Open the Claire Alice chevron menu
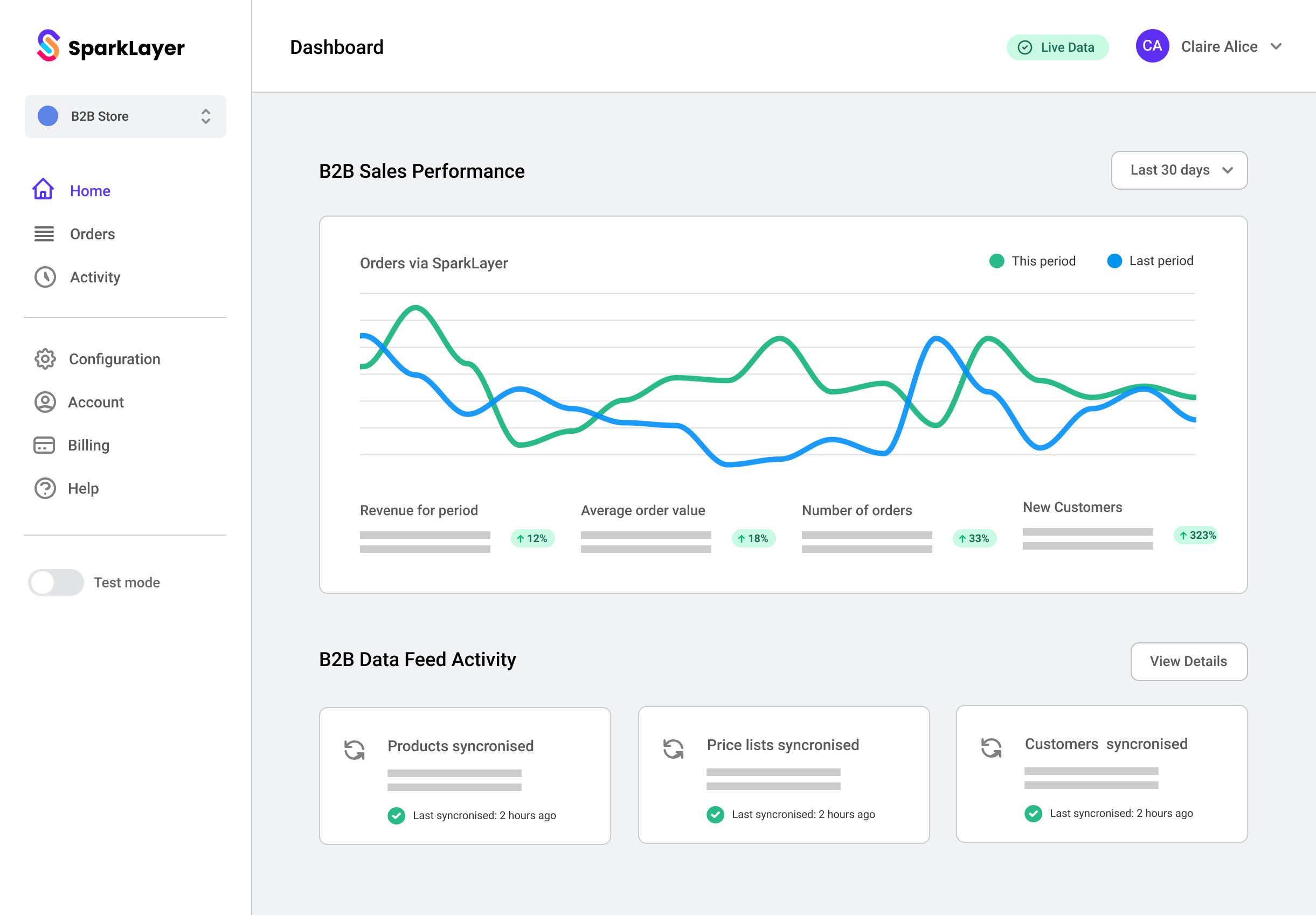This screenshot has width=1316, height=915. click(1276, 46)
